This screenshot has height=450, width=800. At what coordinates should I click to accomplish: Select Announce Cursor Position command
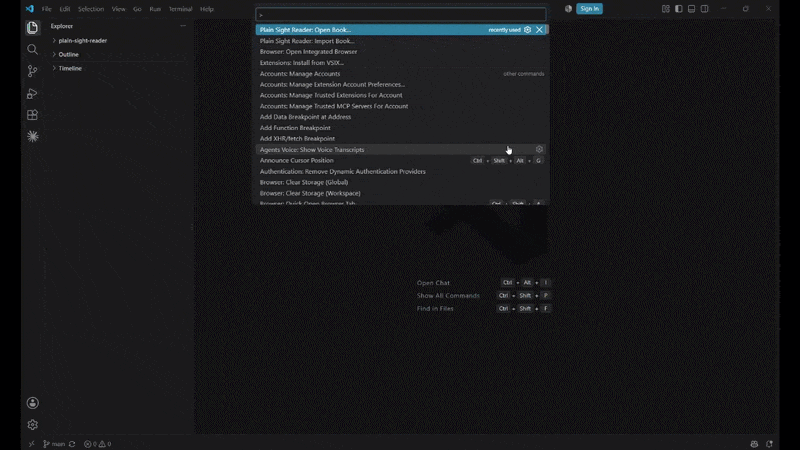coord(402,160)
